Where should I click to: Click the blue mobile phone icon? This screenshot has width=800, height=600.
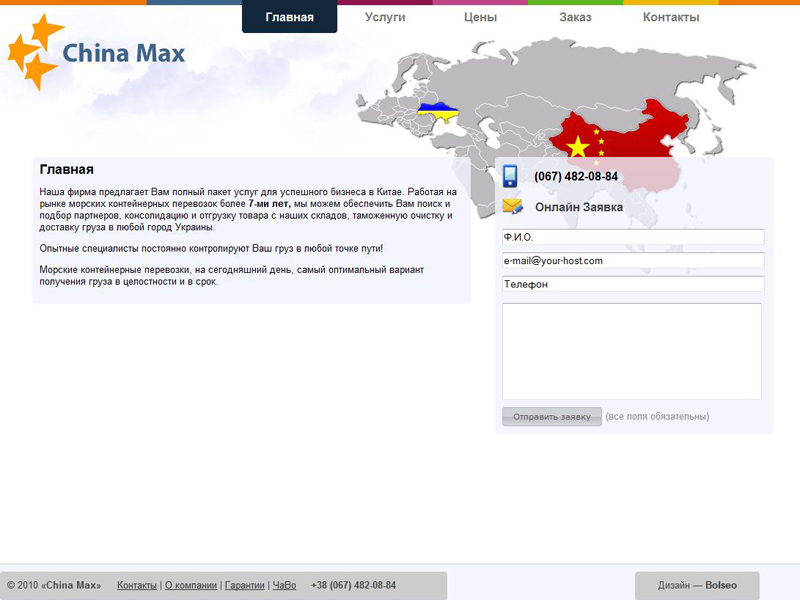pyautogui.click(x=510, y=176)
